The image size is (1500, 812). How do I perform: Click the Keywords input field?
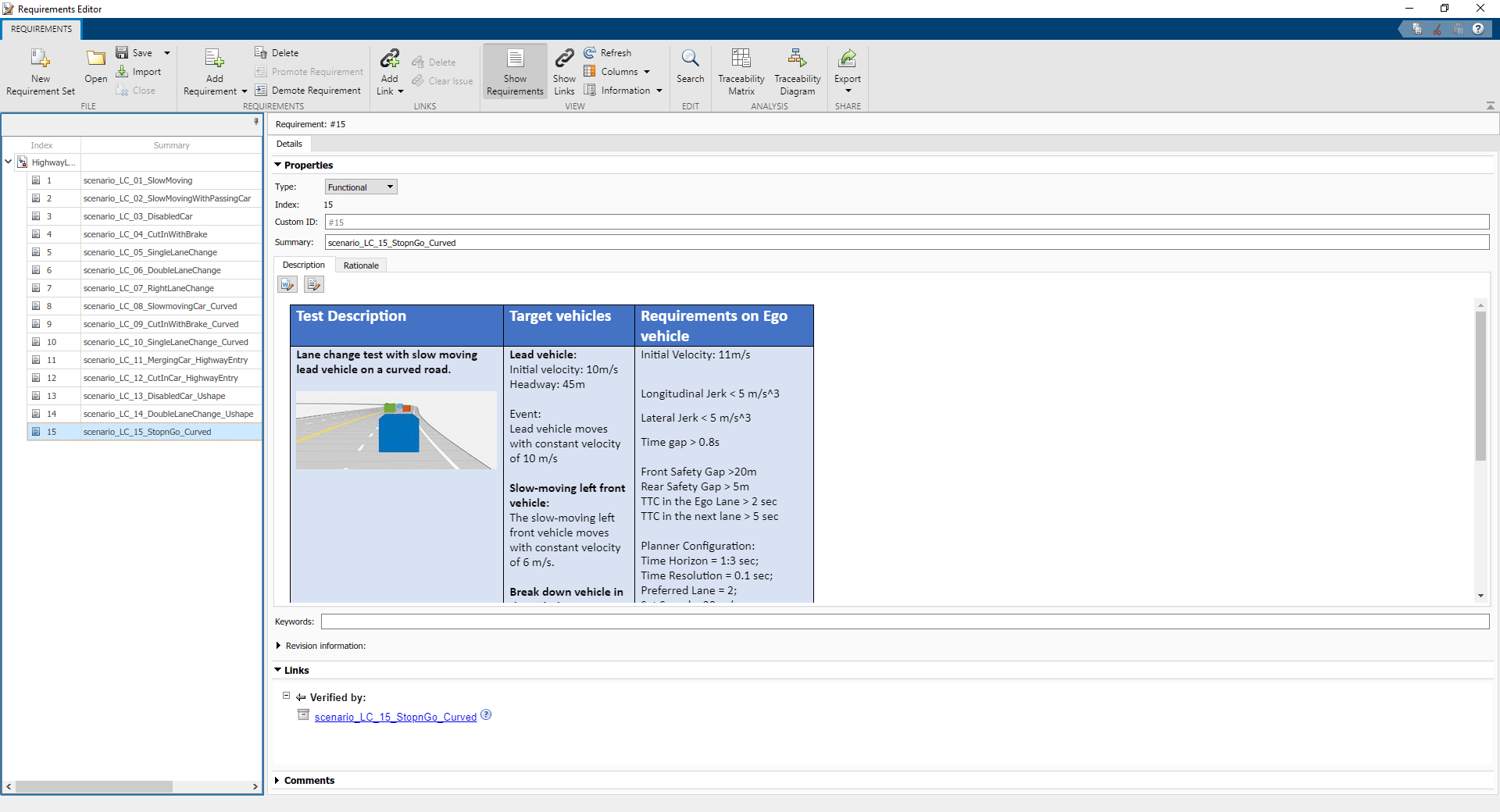[905, 621]
